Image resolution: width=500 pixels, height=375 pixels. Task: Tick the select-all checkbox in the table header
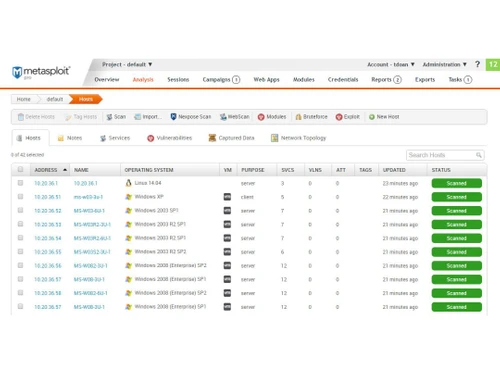(20, 169)
